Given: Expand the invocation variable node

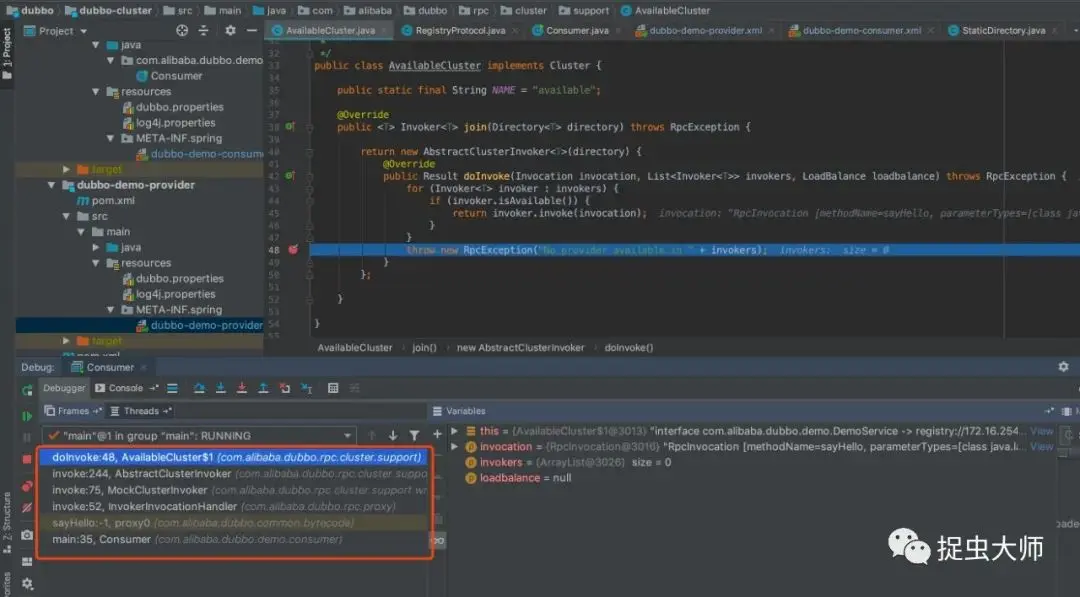Looking at the screenshot, I should 455,447.
